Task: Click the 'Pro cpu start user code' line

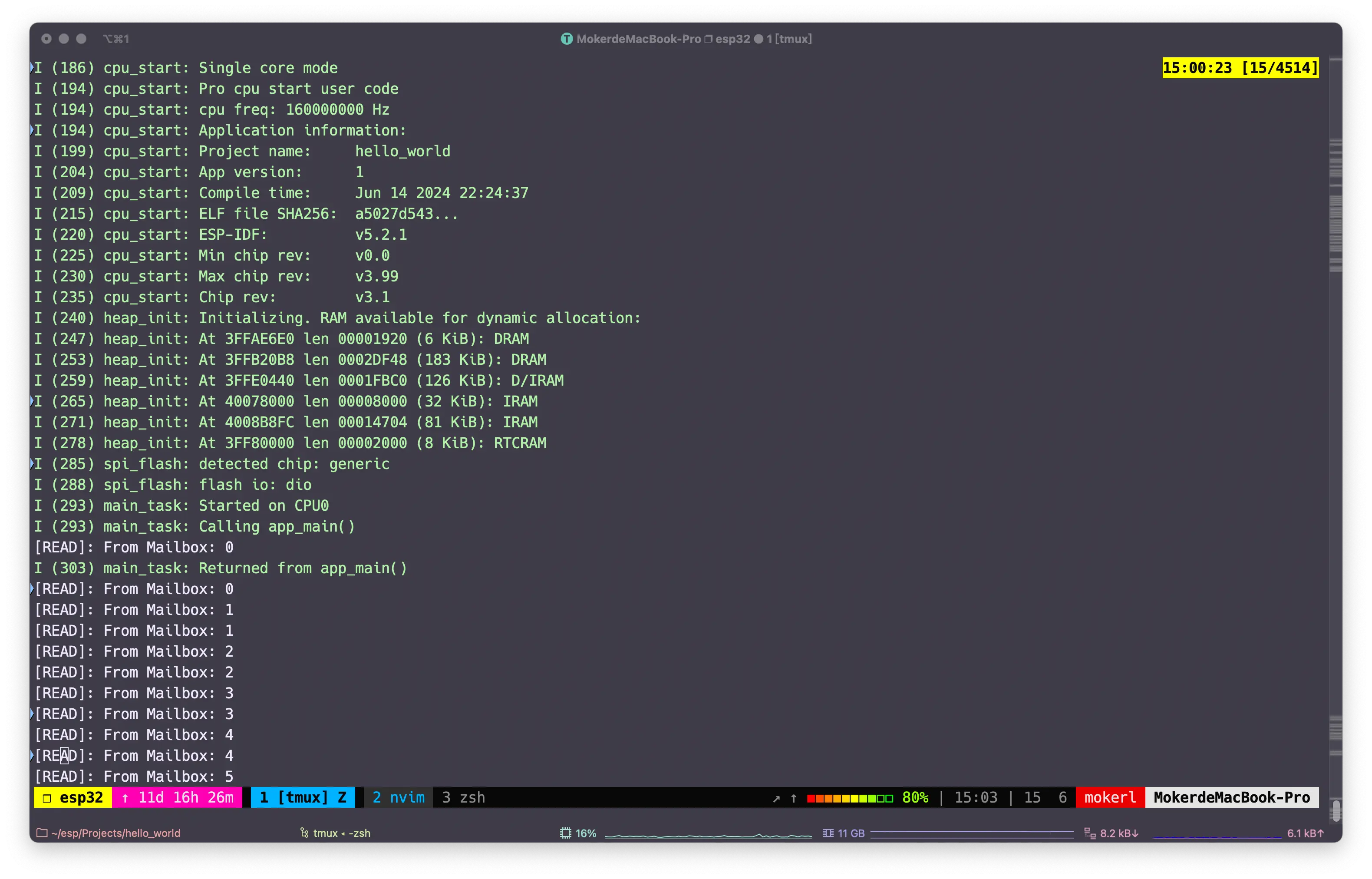Action: click(x=216, y=89)
